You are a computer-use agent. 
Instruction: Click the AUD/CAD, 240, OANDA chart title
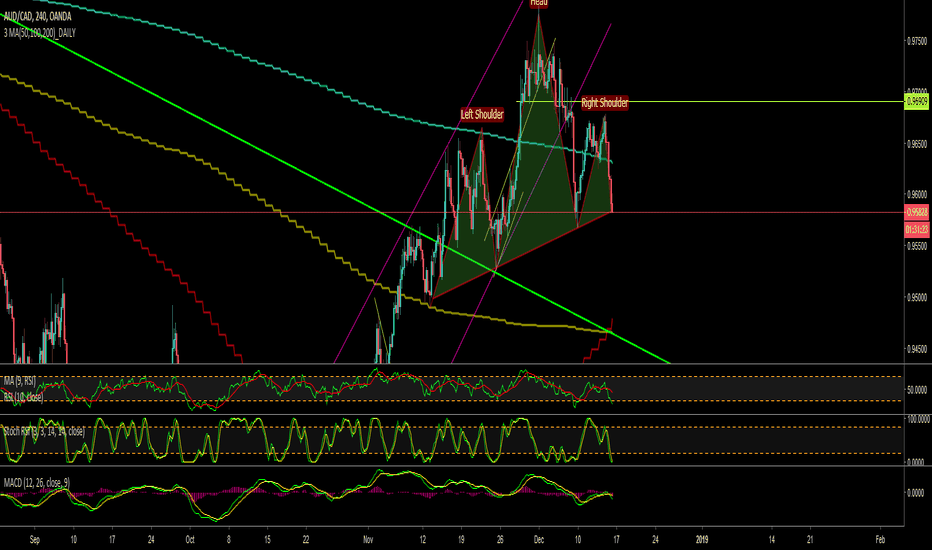[x=37, y=17]
